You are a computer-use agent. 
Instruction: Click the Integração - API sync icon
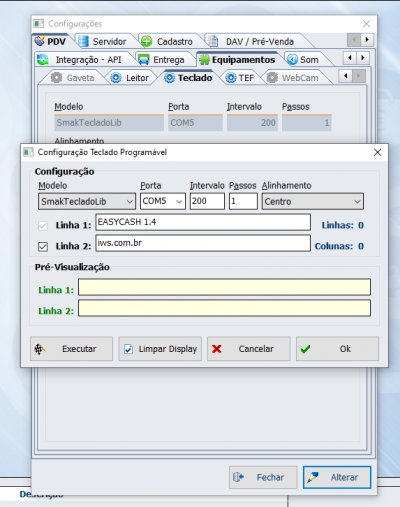43,60
